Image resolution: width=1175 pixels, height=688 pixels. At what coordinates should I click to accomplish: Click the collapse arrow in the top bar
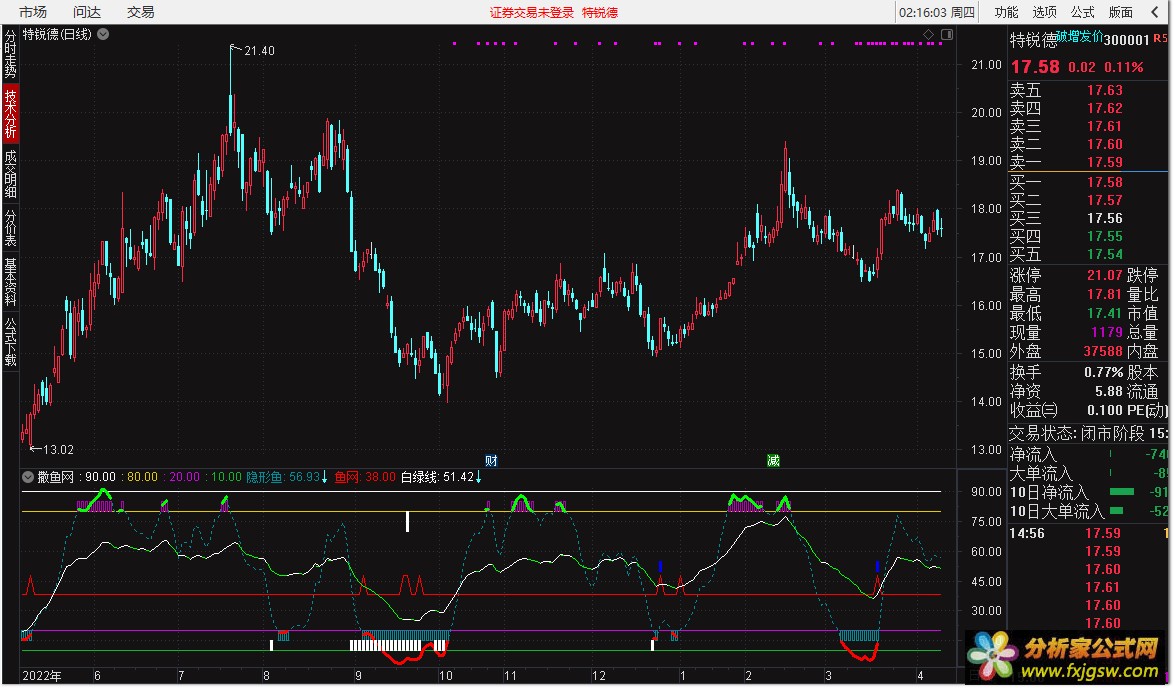[x=1154, y=12]
